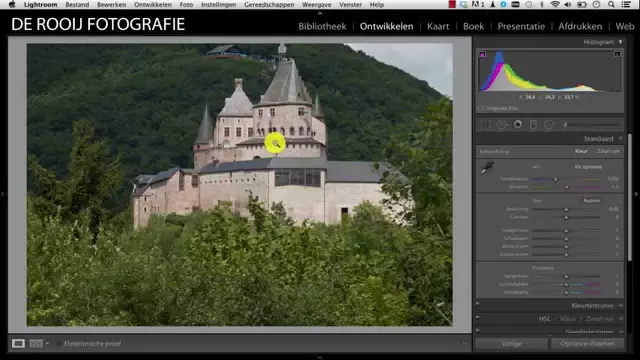640x360 pixels.
Task: Open the white balance 'Als opname' dropdown
Action: pos(589,167)
